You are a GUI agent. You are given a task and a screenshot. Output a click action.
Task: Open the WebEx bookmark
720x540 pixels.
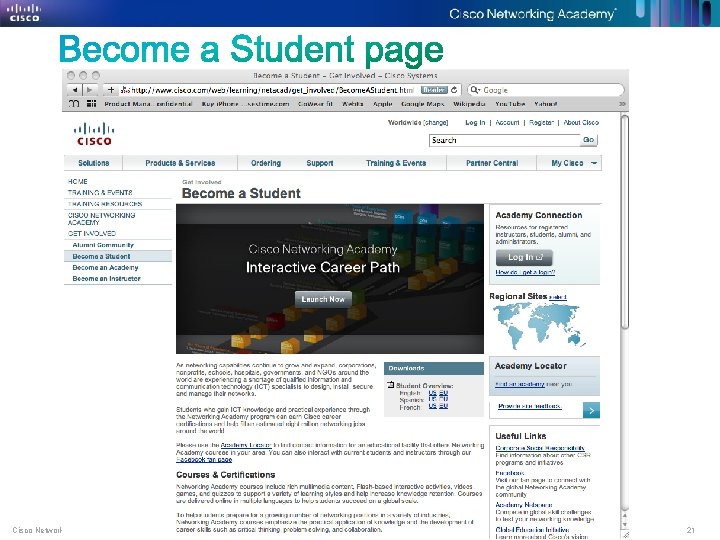pyautogui.click(x=353, y=104)
